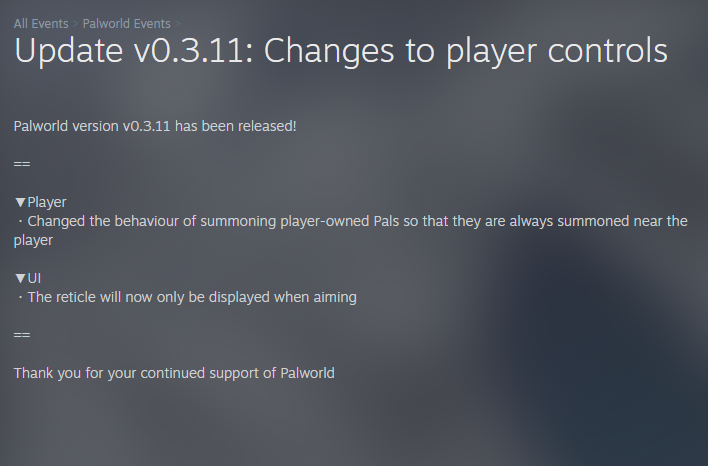Click the bullet before "The reticle"
The image size is (708, 466).
click(x=19, y=297)
